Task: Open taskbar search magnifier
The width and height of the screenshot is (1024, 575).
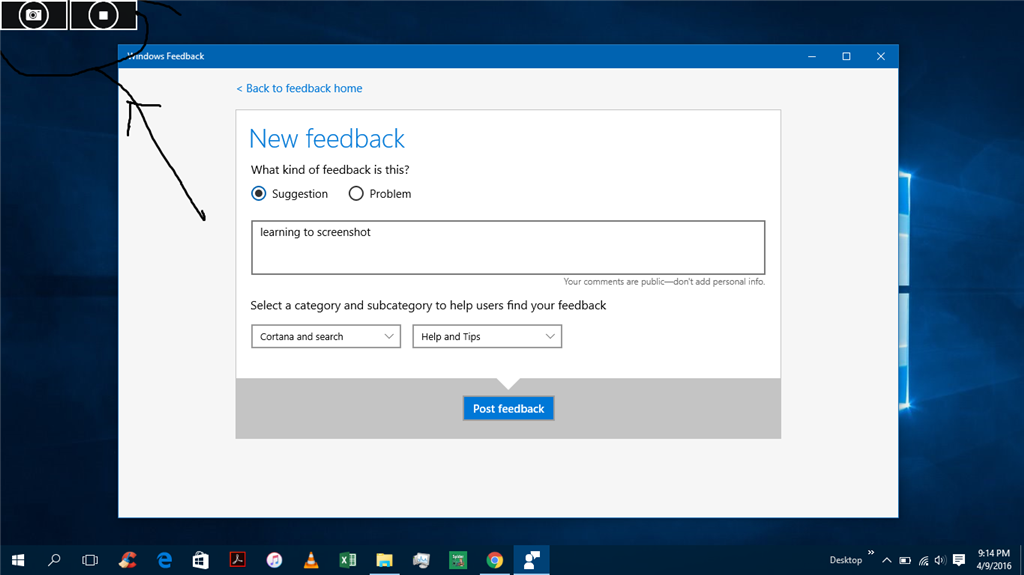Action: (54, 560)
